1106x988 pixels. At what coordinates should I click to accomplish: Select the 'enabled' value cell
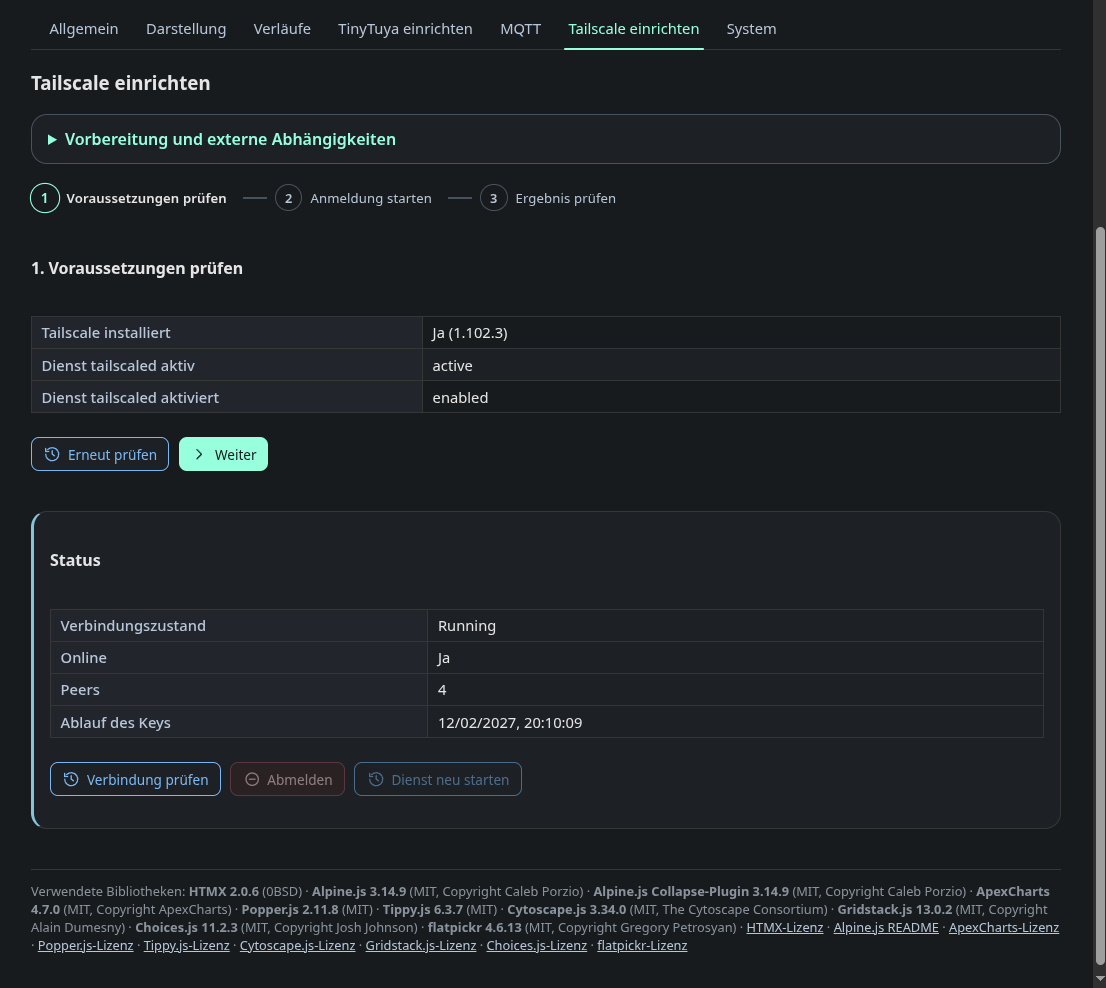741,397
